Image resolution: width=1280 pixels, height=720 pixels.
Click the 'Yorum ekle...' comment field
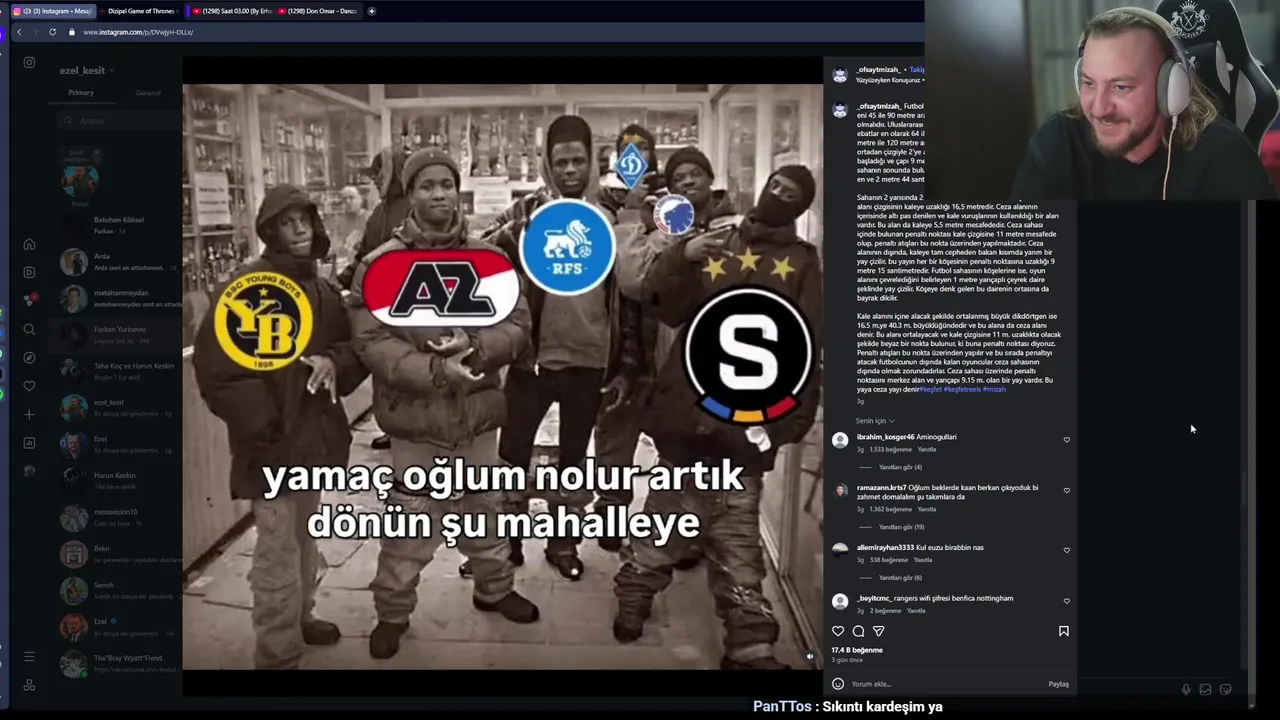point(945,684)
